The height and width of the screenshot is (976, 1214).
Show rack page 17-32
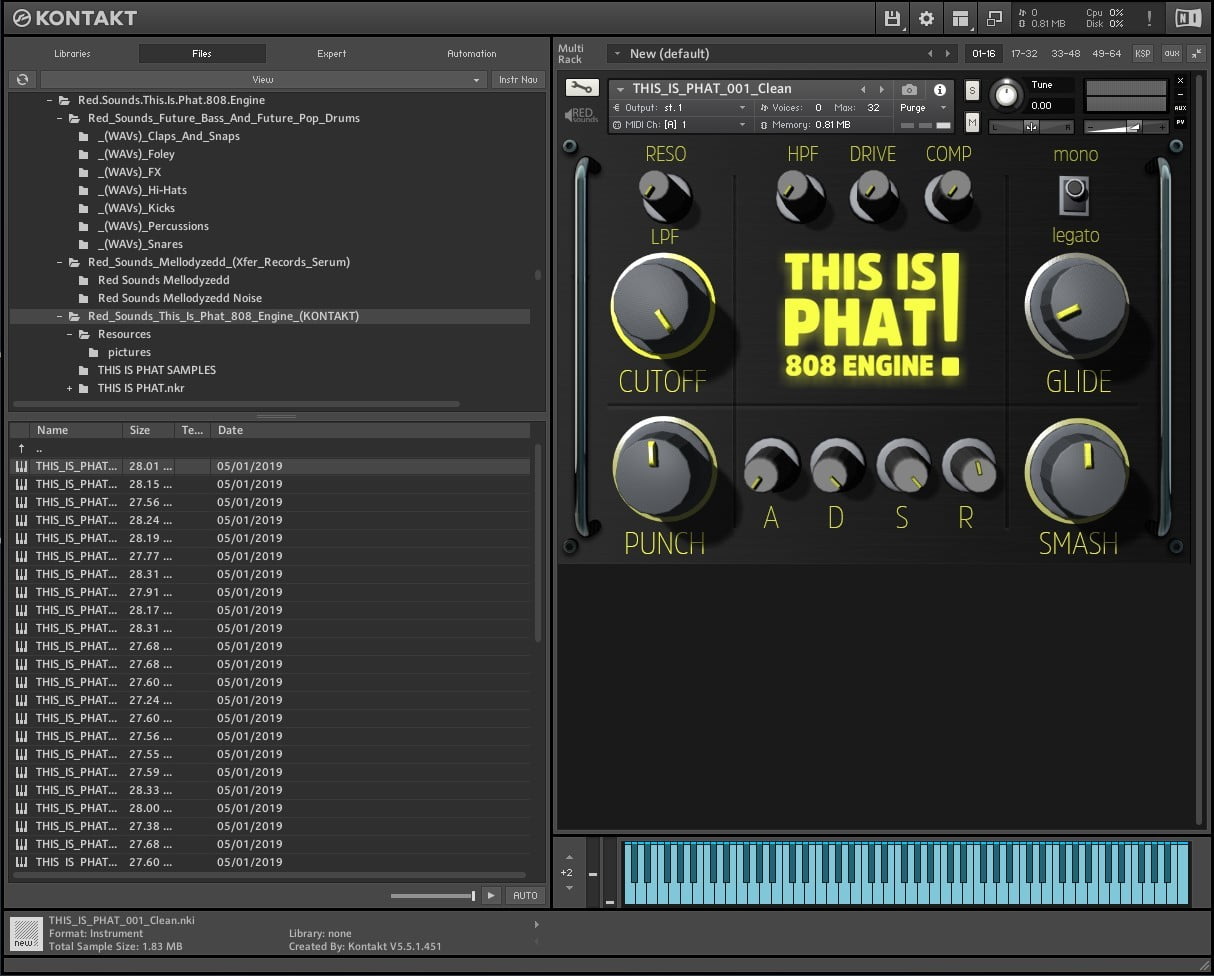point(1024,53)
